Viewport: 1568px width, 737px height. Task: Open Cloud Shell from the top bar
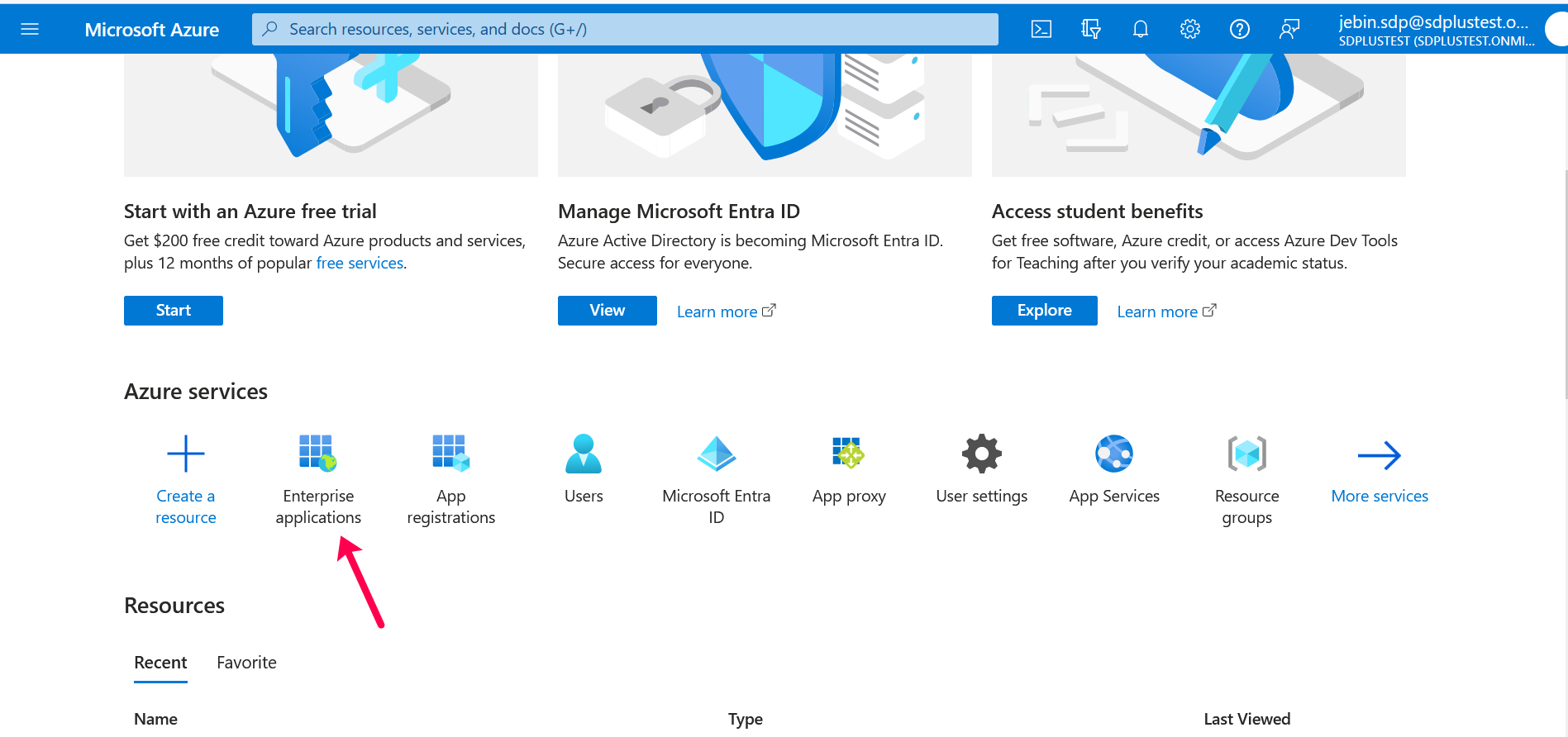[1041, 30]
